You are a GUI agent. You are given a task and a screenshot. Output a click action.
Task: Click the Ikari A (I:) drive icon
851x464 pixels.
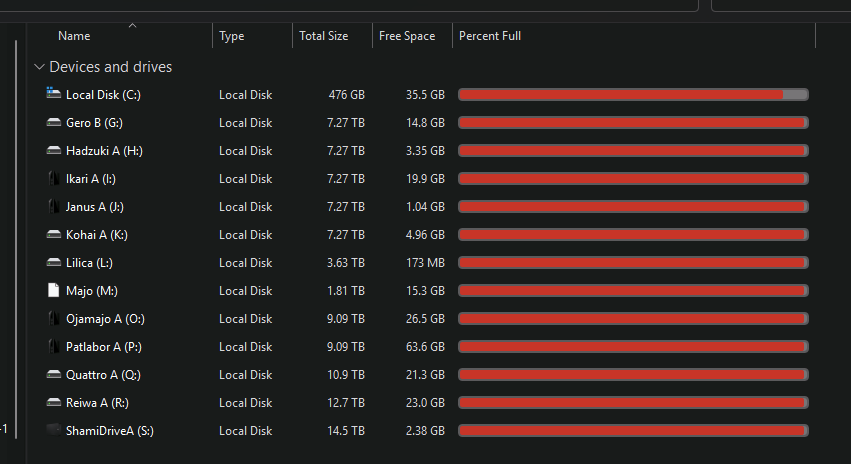click(x=53, y=178)
